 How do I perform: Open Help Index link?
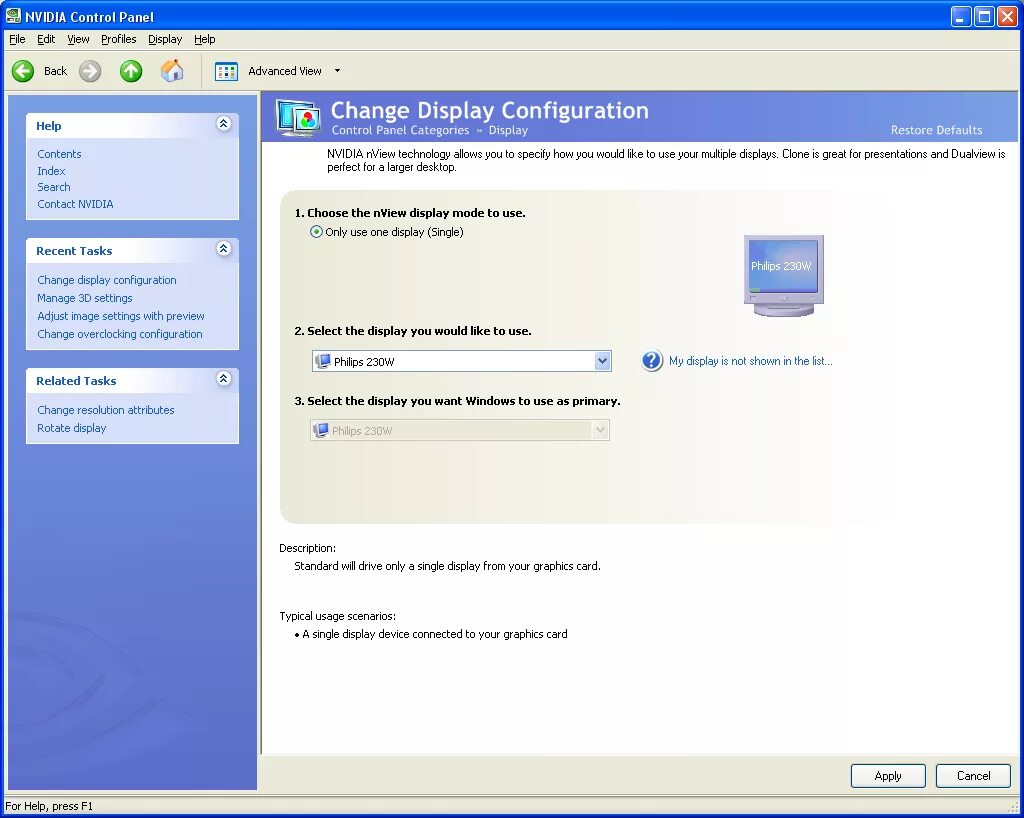(x=51, y=171)
